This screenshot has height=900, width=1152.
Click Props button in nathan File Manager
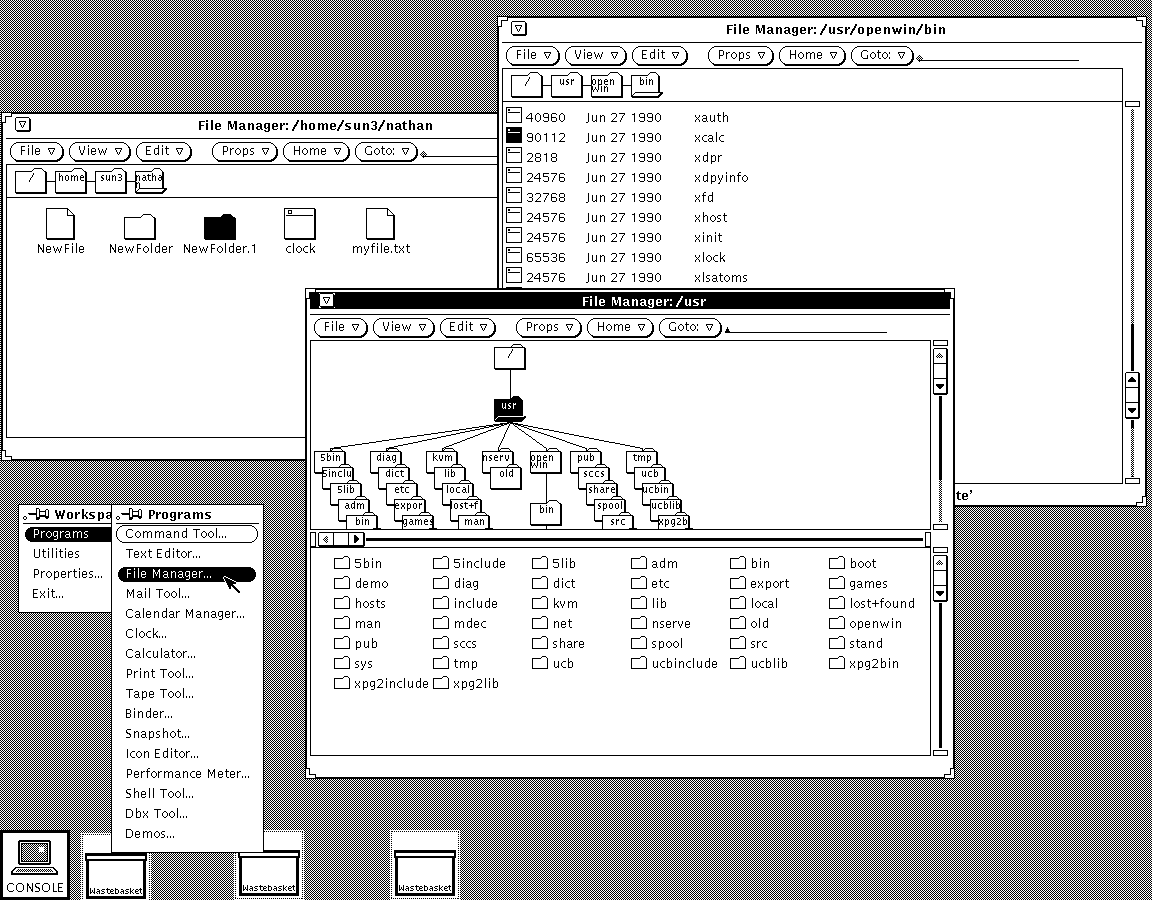point(245,151)
